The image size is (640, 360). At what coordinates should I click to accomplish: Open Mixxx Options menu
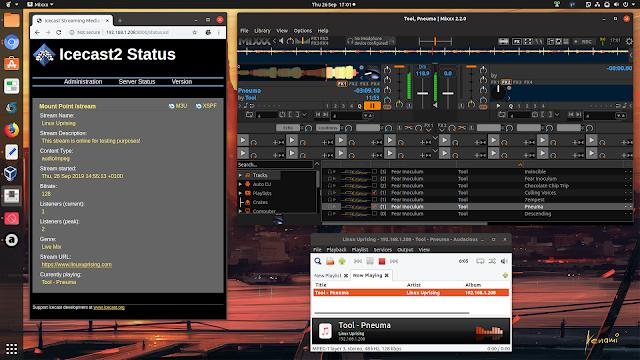(302, 31)
